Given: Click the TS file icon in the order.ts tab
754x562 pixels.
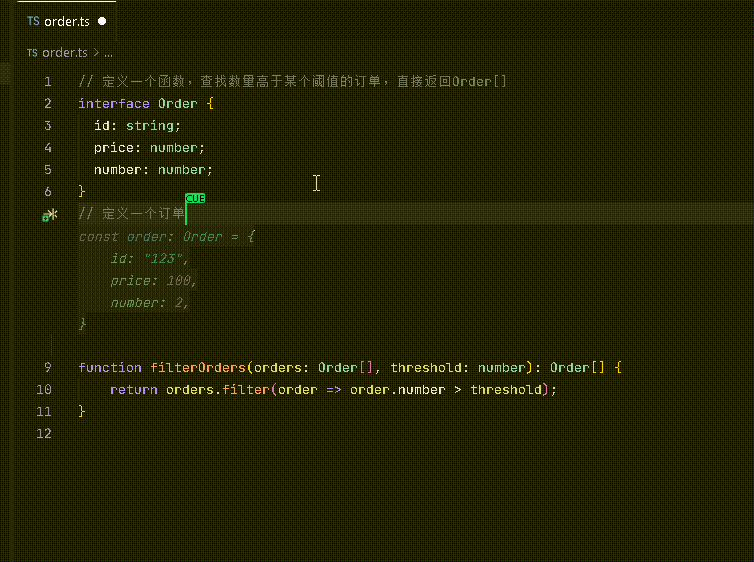Looking at the screenshot, I should coord(34,21).
